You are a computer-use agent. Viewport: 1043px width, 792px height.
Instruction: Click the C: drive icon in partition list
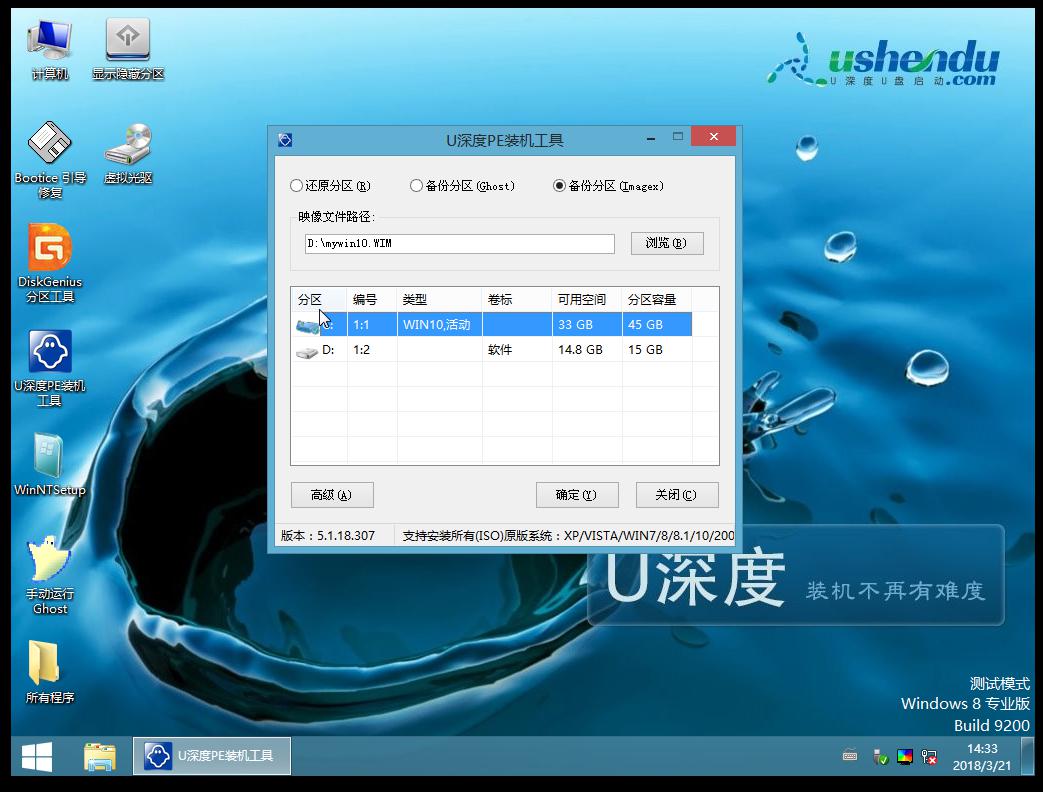[x=308, y=326]
